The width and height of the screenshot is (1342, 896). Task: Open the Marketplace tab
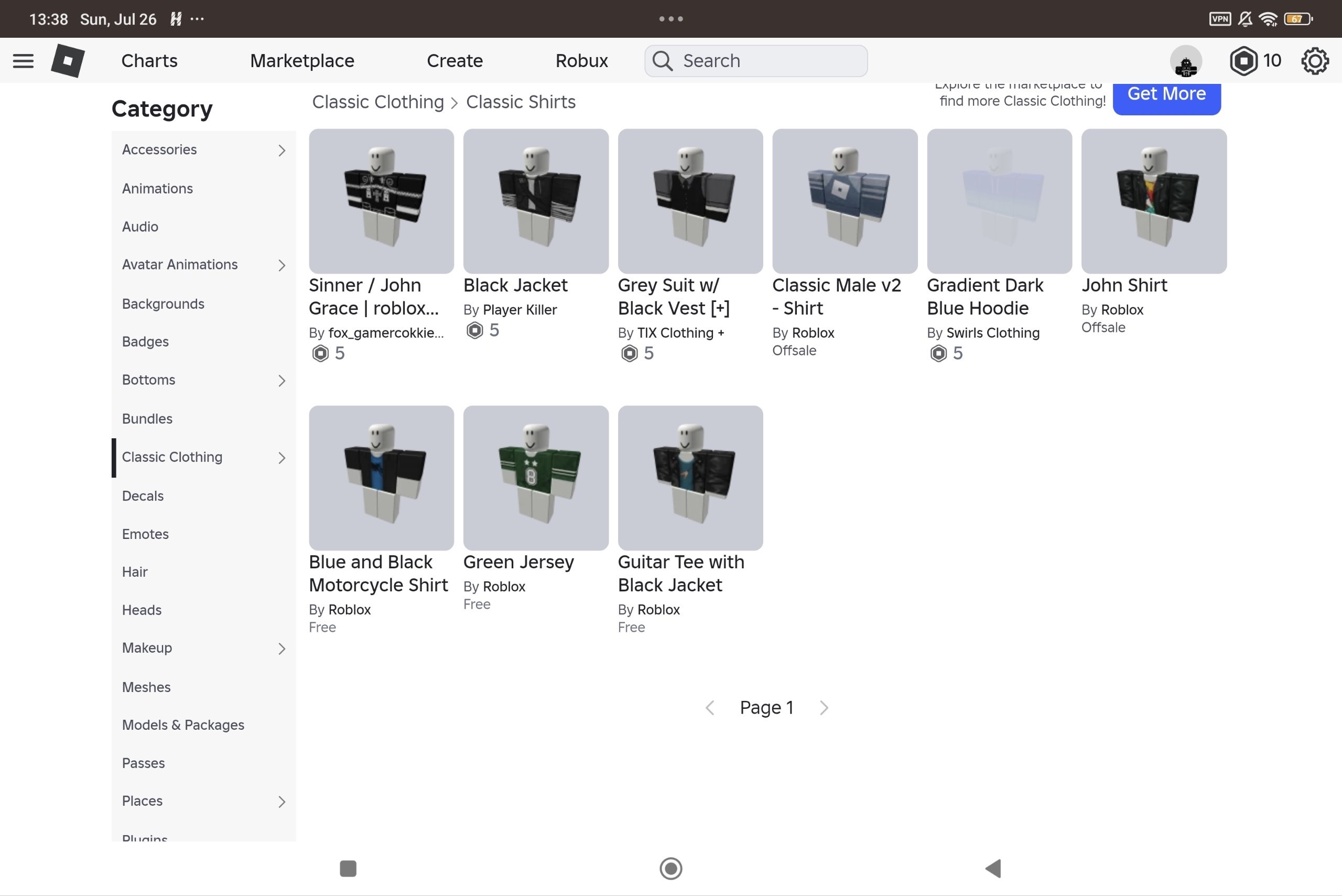[x=302, y=61]
